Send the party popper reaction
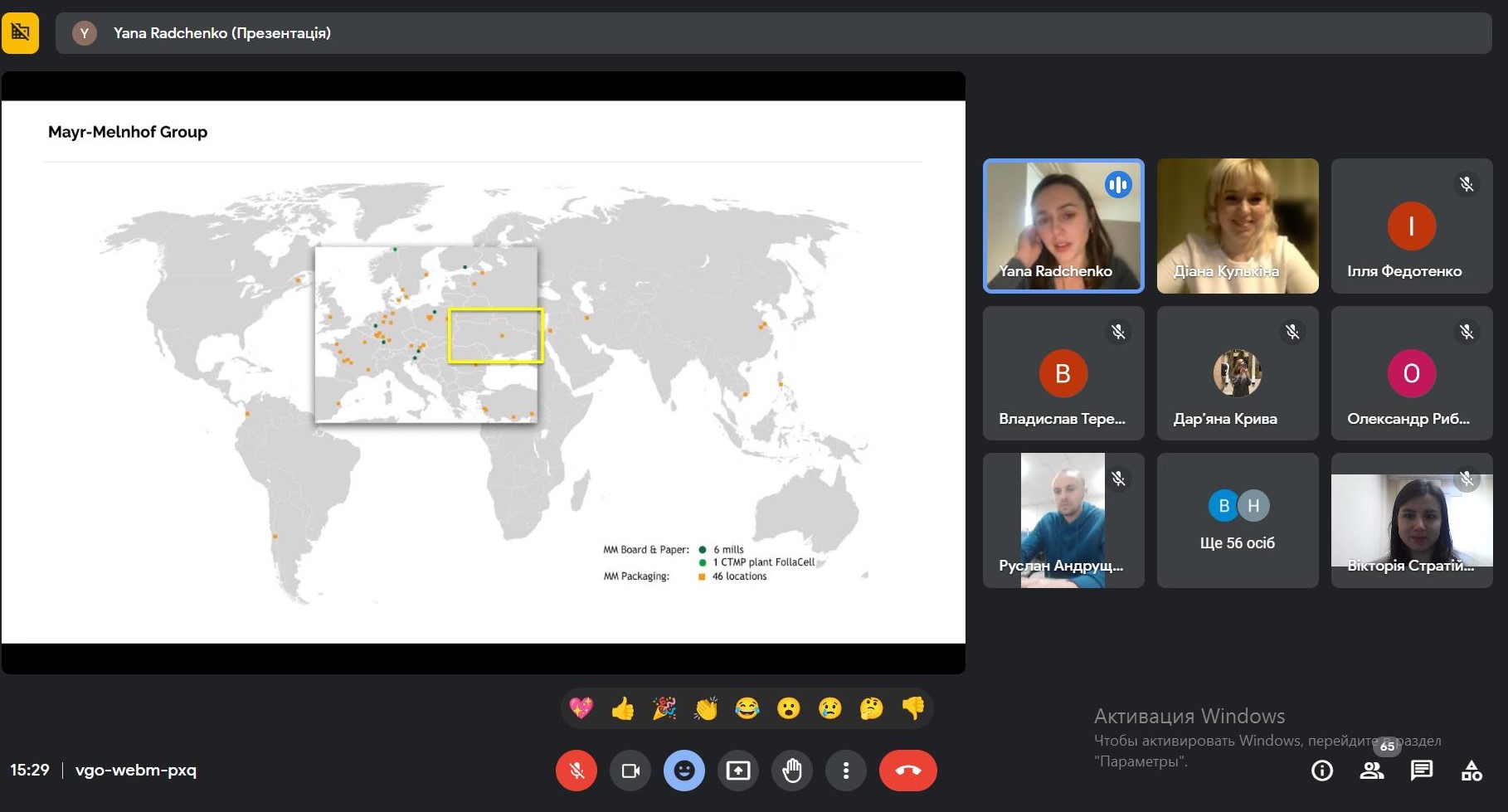Image resolution: width=1508 pixels, height=812 pixels. (x=664, y=708)
